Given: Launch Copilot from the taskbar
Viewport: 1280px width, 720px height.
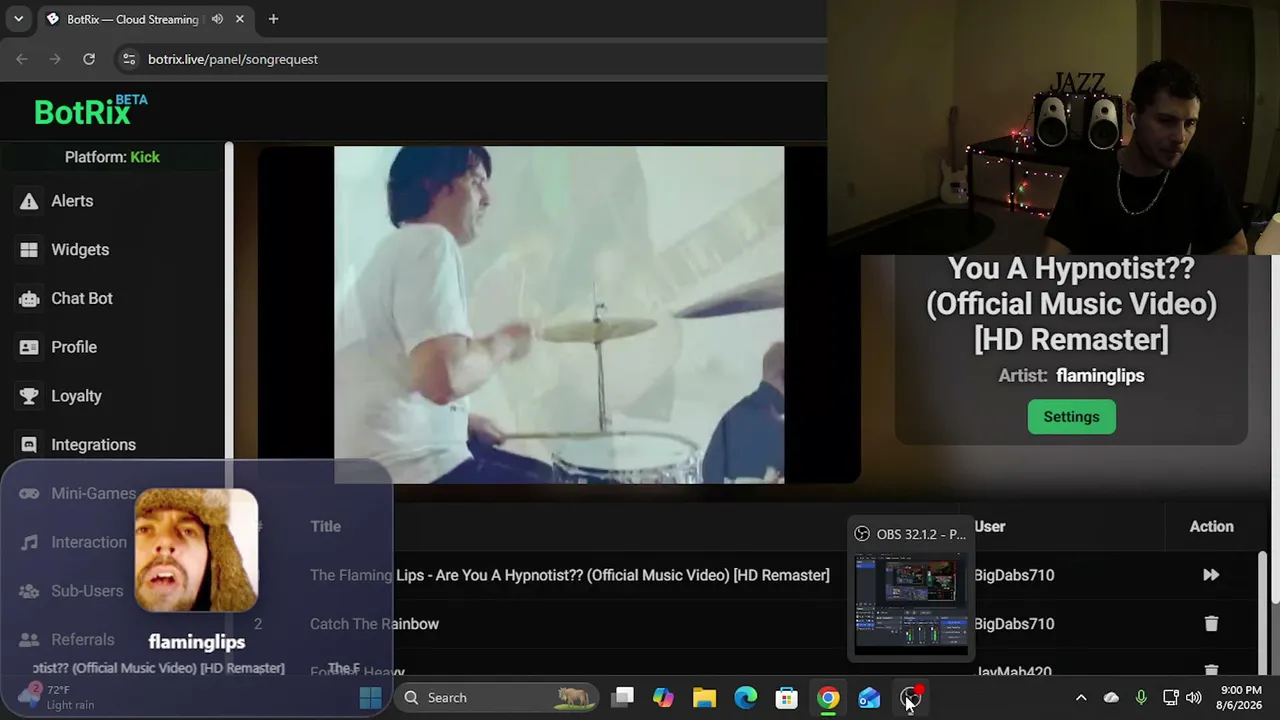Looking at the screenshot, I should pos(663,698).
